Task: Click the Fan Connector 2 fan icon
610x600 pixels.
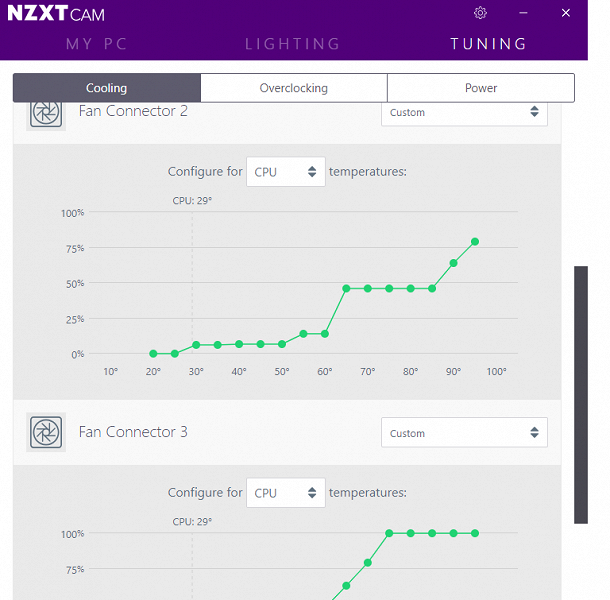Action: point(45,113)
